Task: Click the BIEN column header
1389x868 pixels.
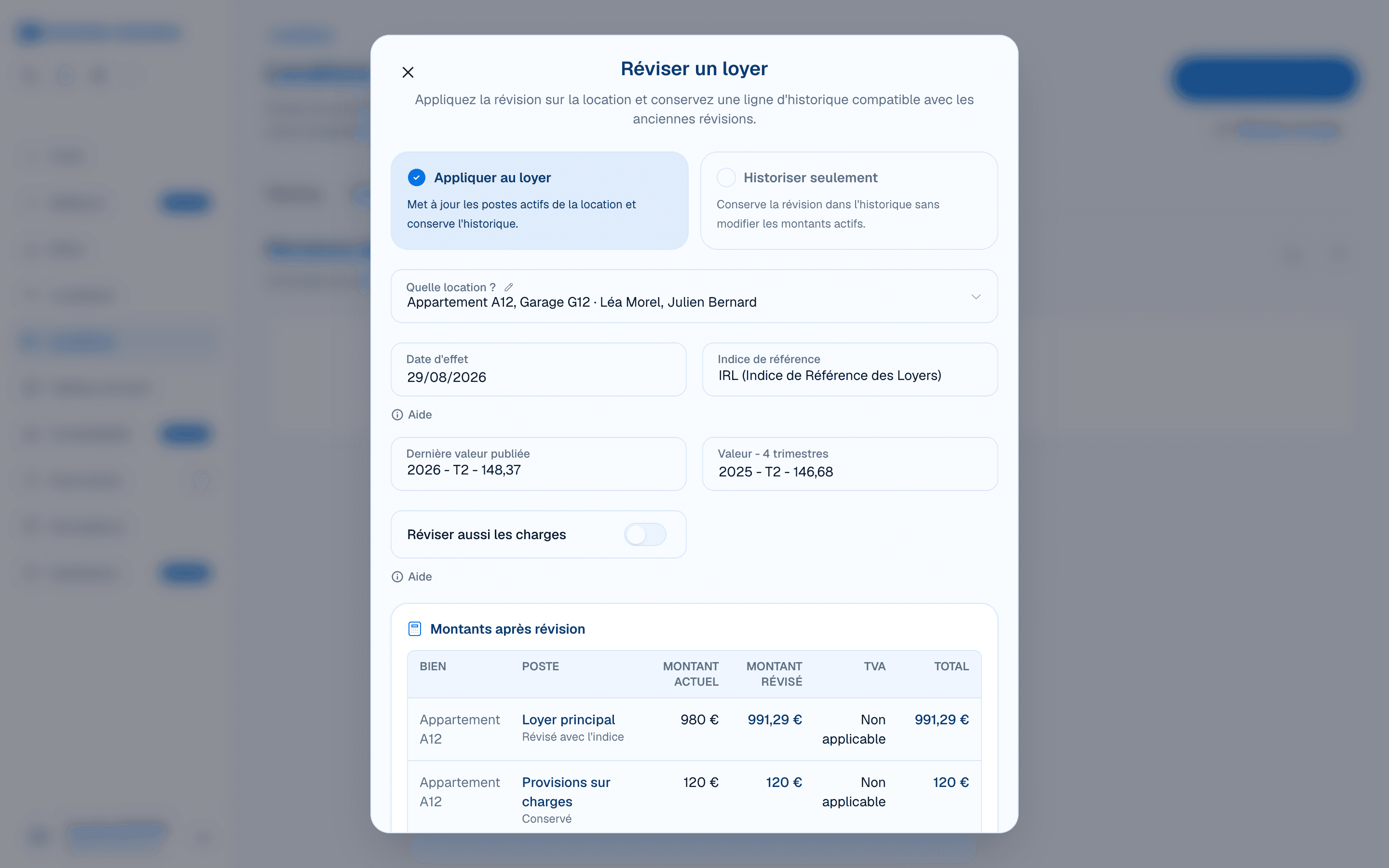Action: tap(433, 666)
